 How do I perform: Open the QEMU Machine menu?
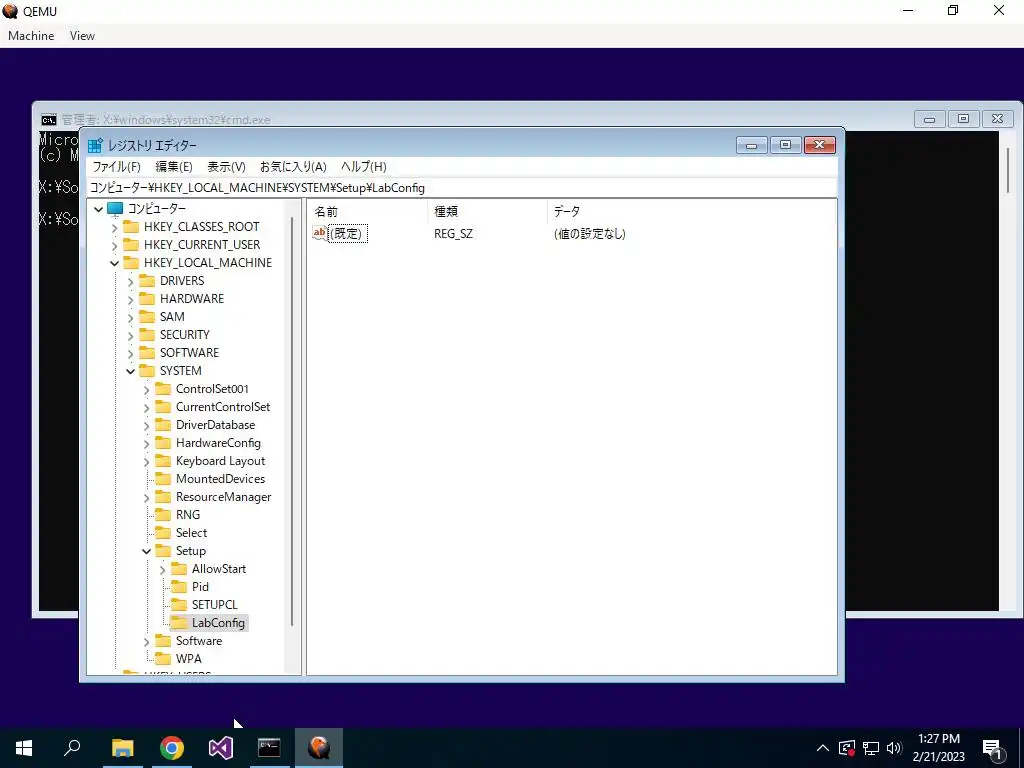[x=31, y=36]
